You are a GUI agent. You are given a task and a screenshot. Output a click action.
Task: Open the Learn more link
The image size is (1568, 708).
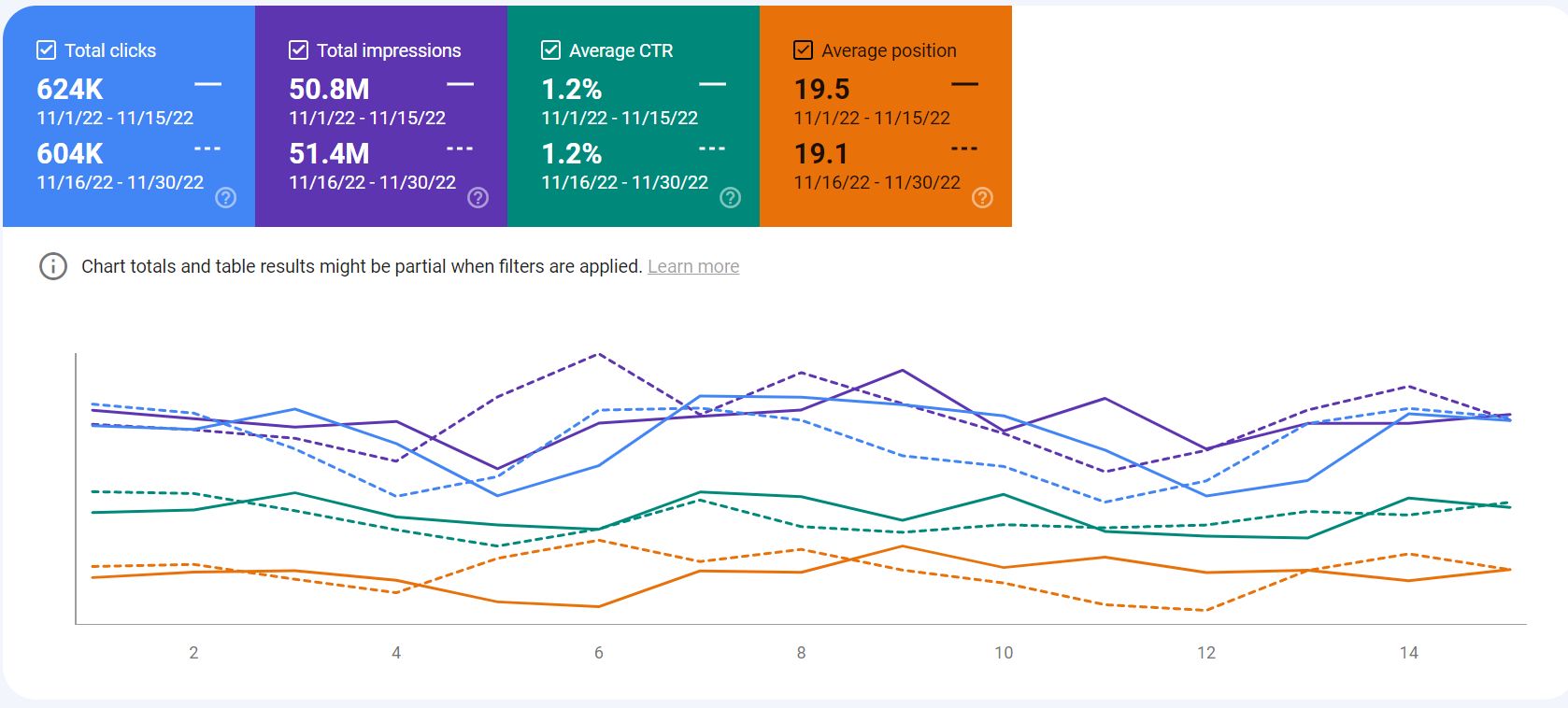point(693,266)
